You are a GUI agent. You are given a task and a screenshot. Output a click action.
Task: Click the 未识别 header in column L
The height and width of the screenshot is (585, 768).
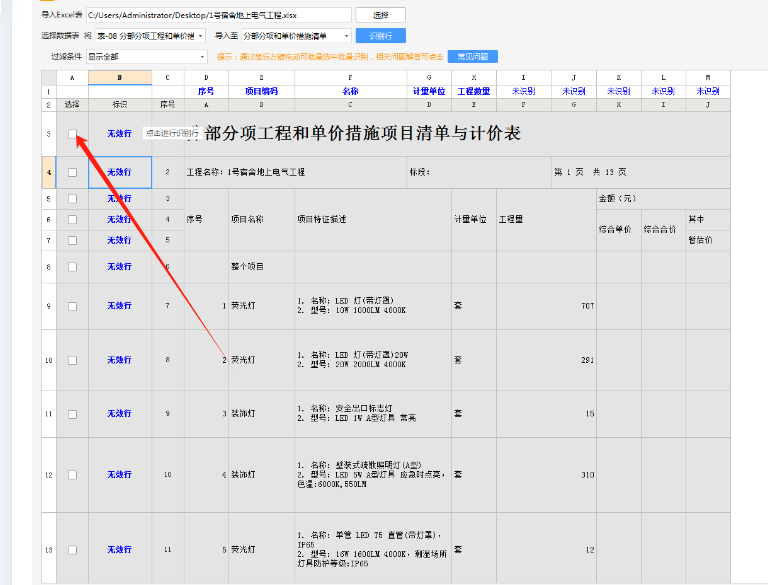pos(664,92)
